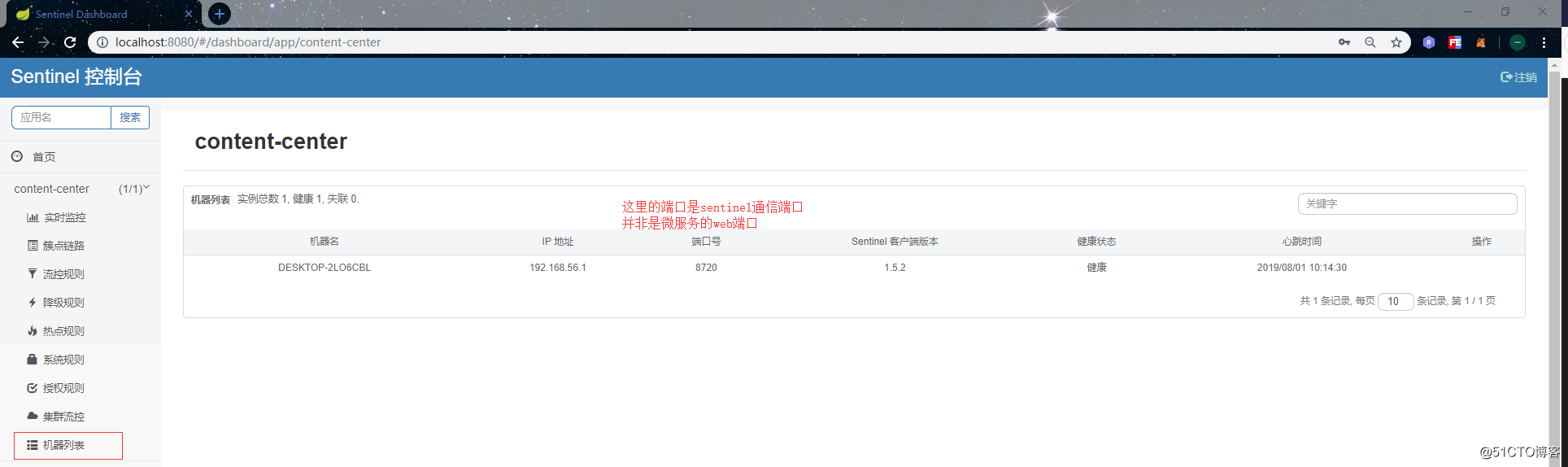The height and width of the screenshot is (467, 1568).
Task: Click the browser back arrow
Action: point(18,42)
